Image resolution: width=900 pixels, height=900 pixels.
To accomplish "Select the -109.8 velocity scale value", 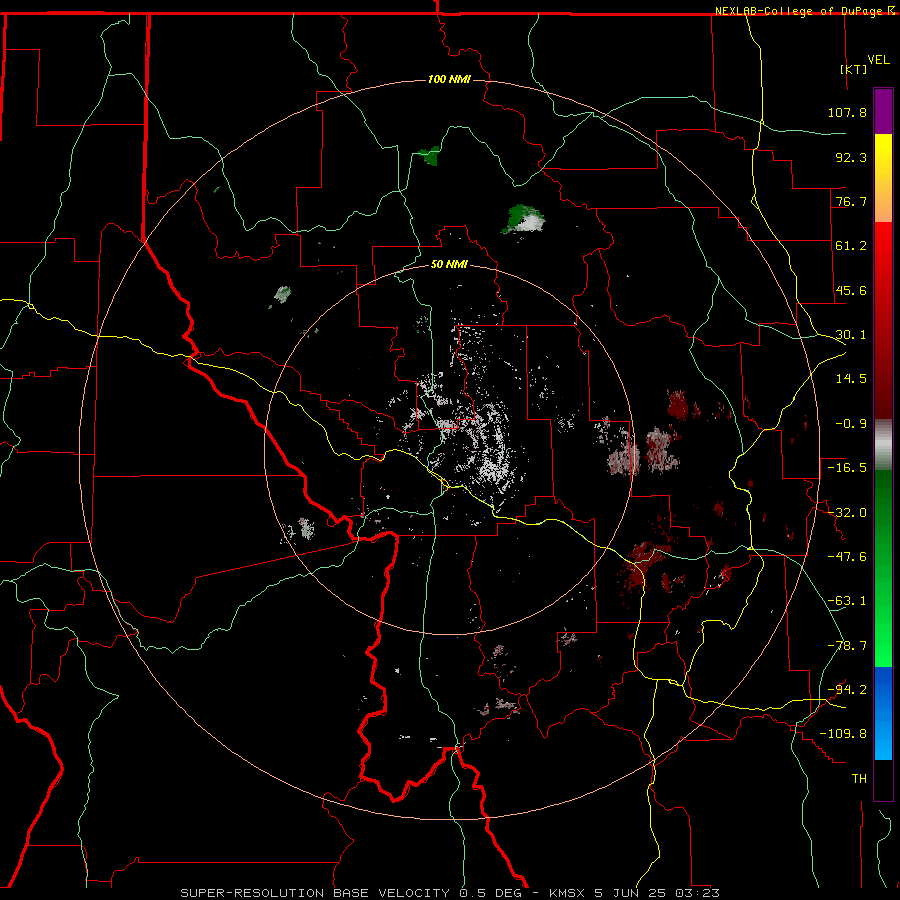I will 843,734.
